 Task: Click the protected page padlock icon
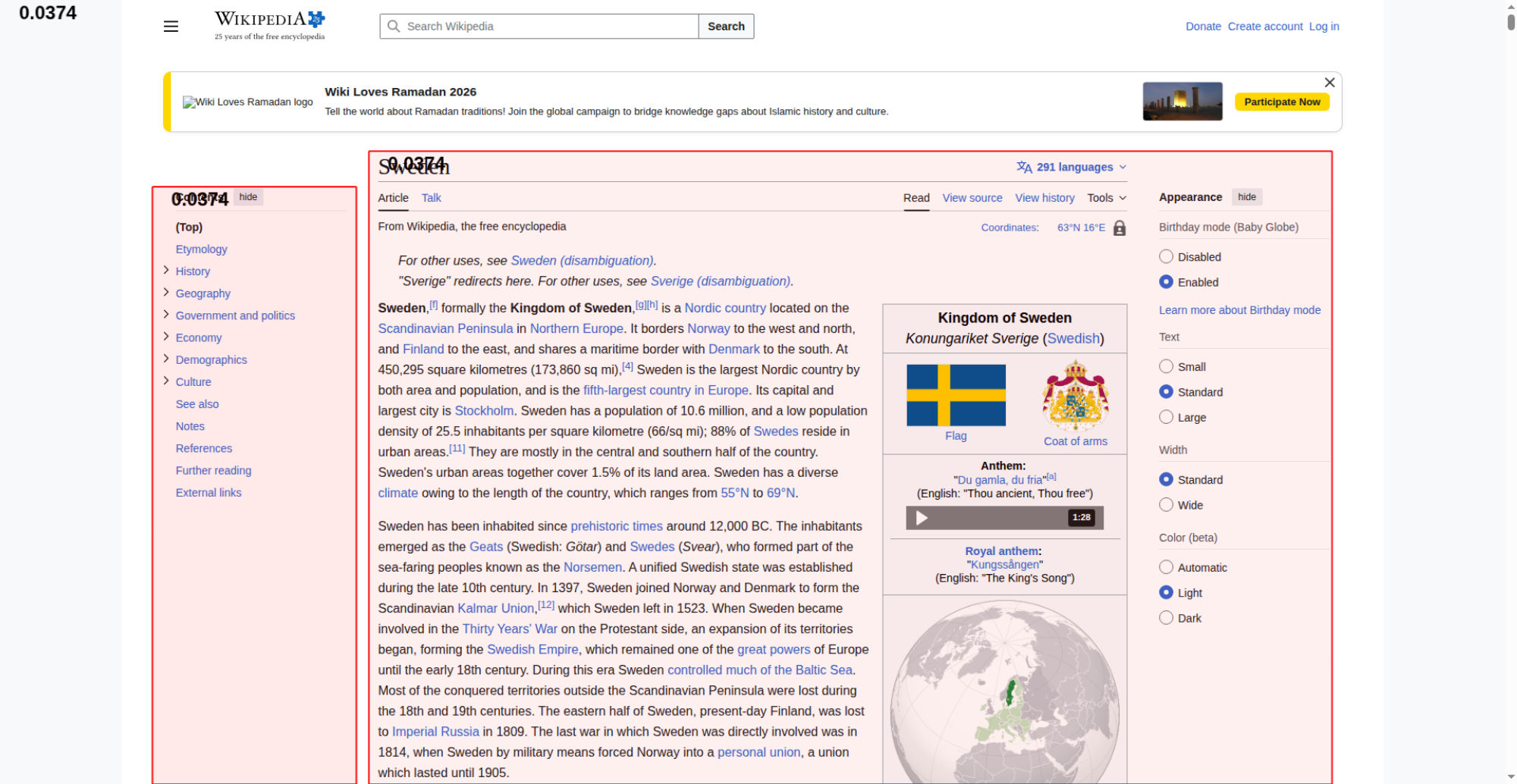pyautogui.click(x=1119, y=228)
